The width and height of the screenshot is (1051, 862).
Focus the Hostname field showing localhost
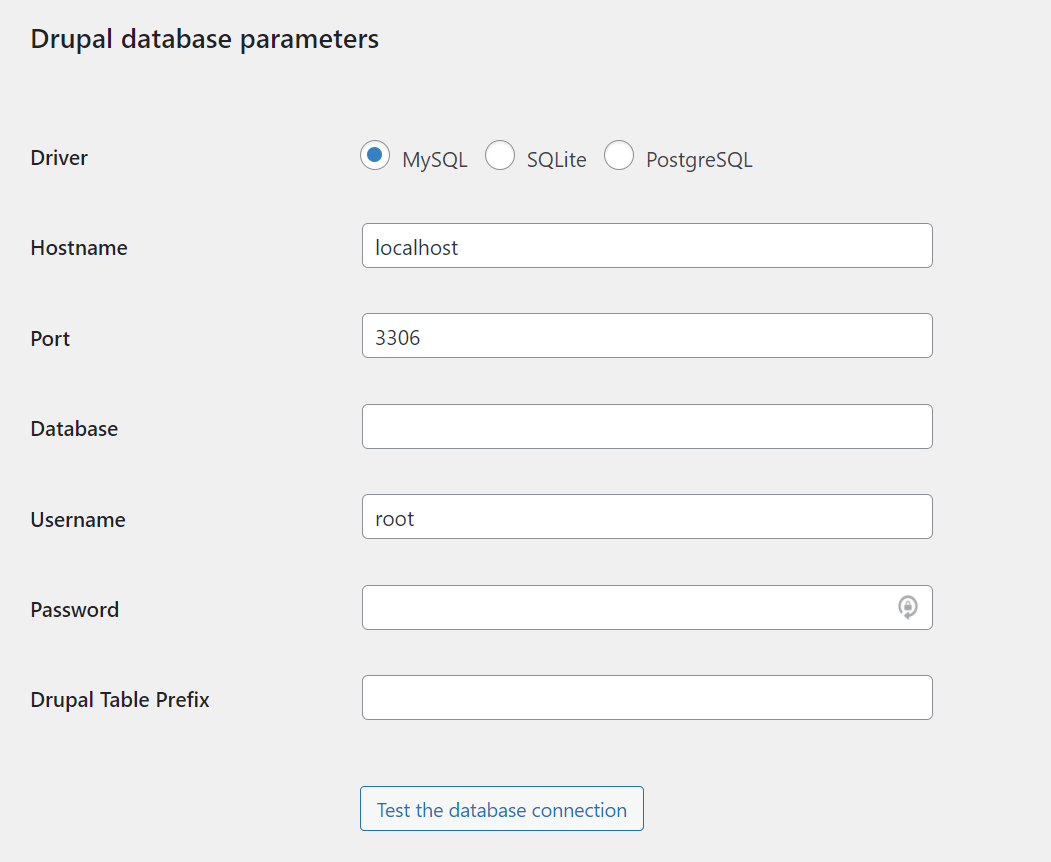[x=646, y=246]
